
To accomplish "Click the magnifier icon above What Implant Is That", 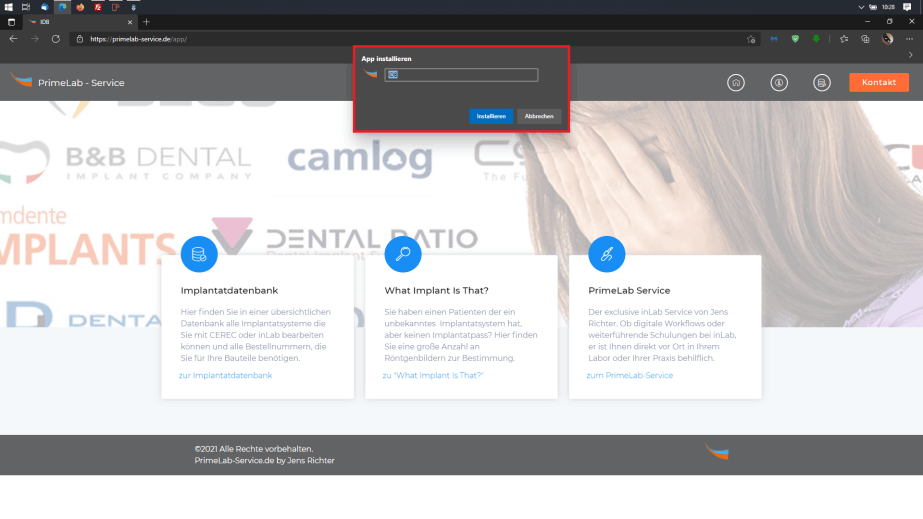I will [x=403, y=254].
